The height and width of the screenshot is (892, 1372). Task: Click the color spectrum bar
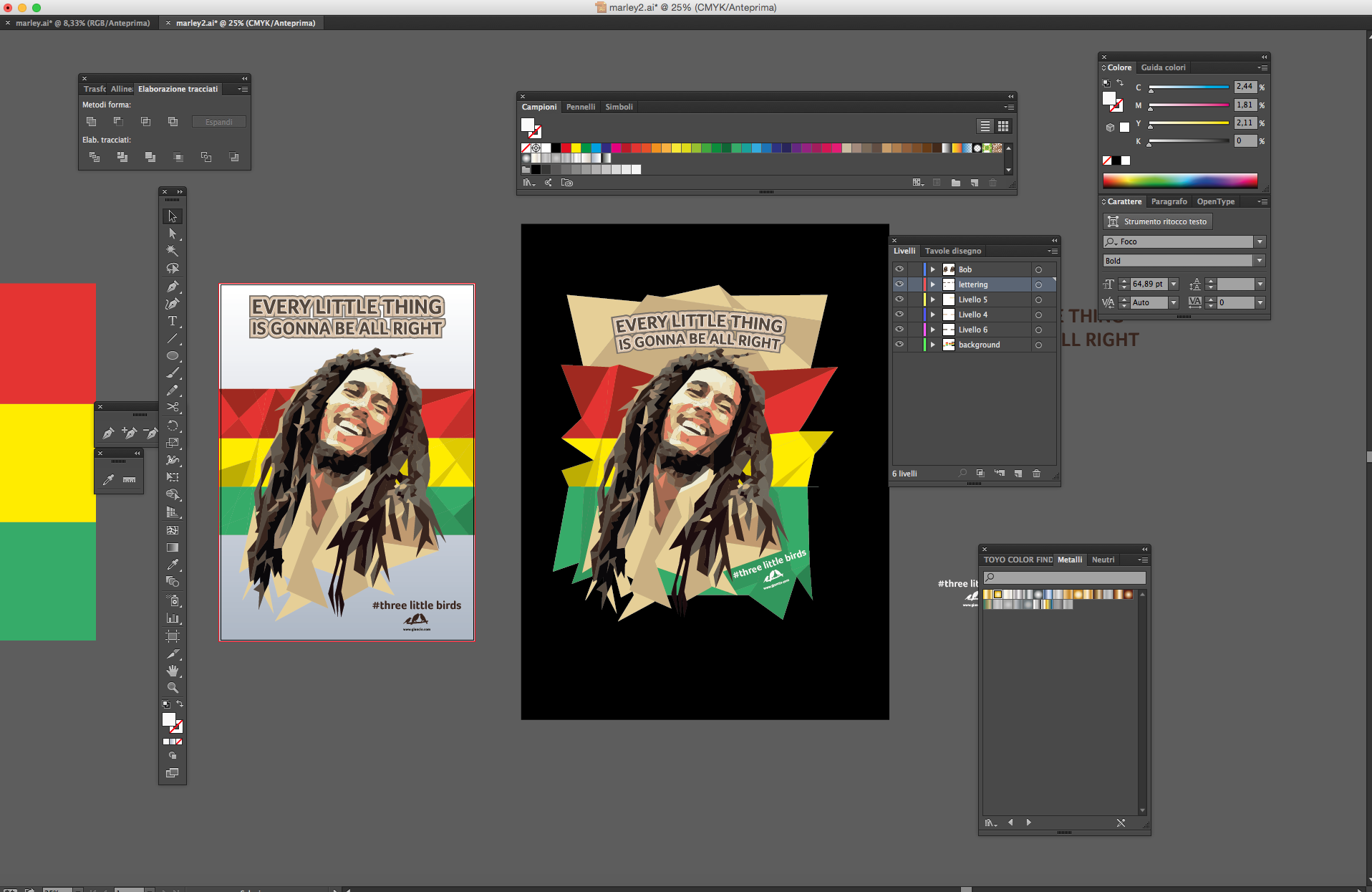[1179, 181]
